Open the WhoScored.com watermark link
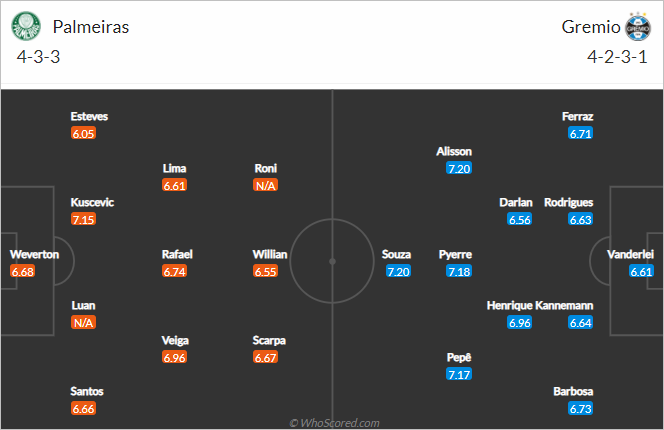This screenshot has width=664, height=430. point(335,423)
